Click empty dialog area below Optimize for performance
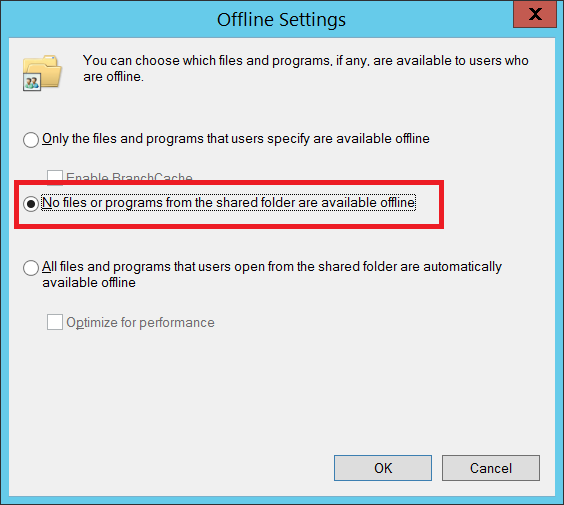This screenshot has height=505, width=564. (282, 392)
